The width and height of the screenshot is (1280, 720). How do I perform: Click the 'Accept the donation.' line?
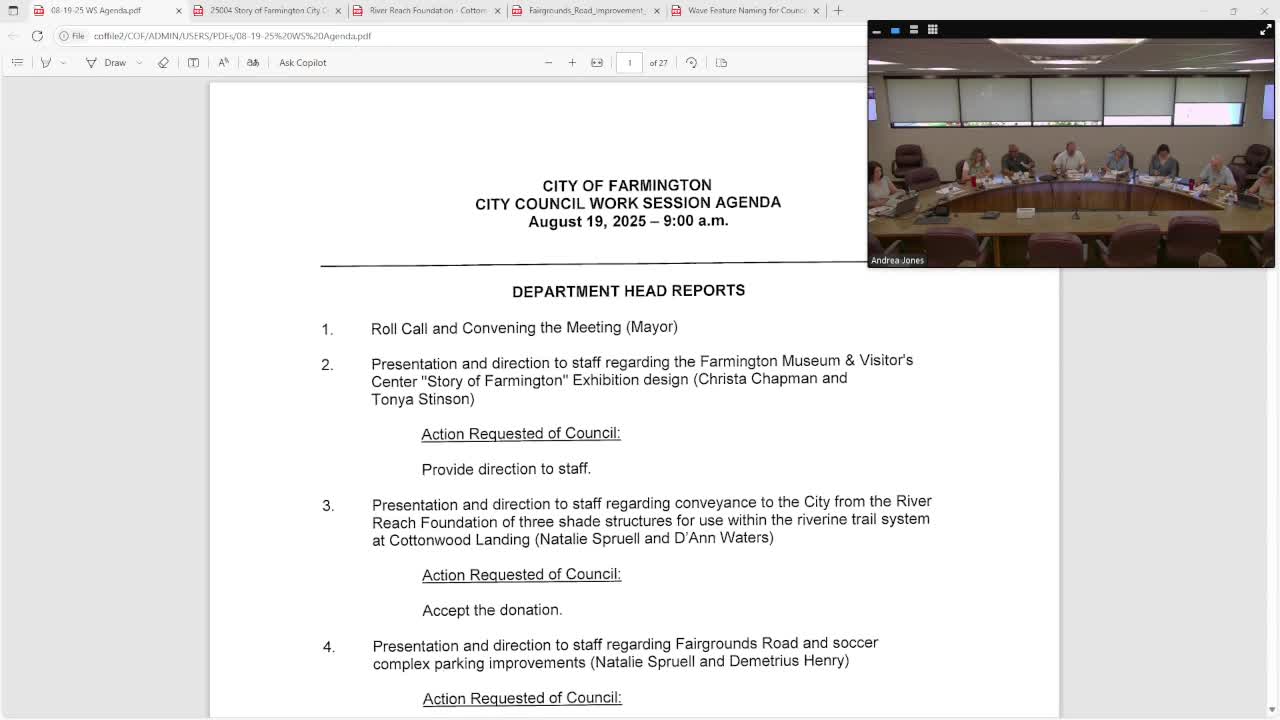pos(492,610)
